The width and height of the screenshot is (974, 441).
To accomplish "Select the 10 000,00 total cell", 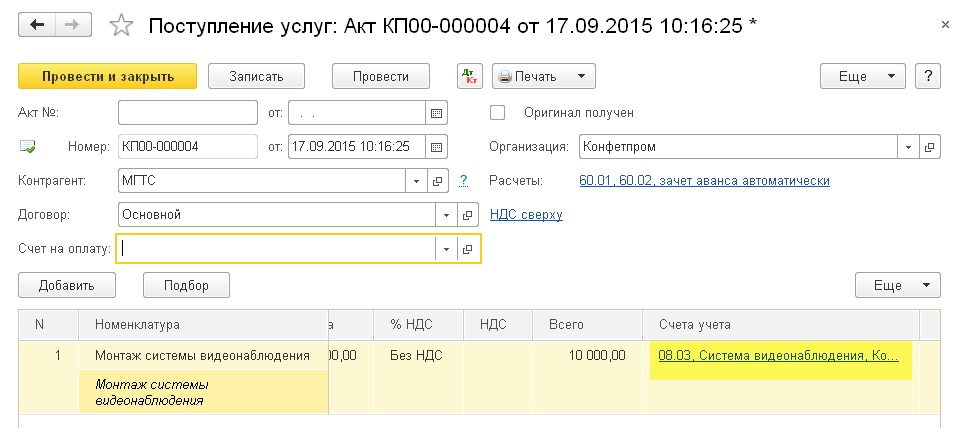I will pyautogui.click(x=588, y=356).
